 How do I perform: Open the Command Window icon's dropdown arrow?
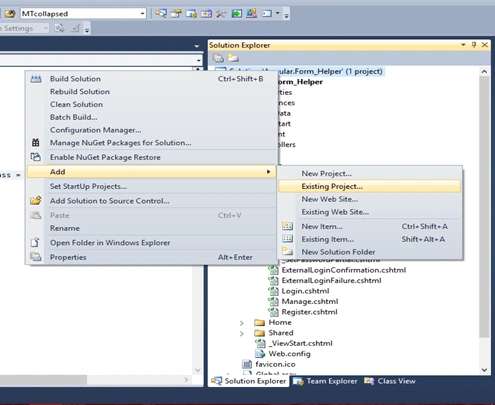277,14
